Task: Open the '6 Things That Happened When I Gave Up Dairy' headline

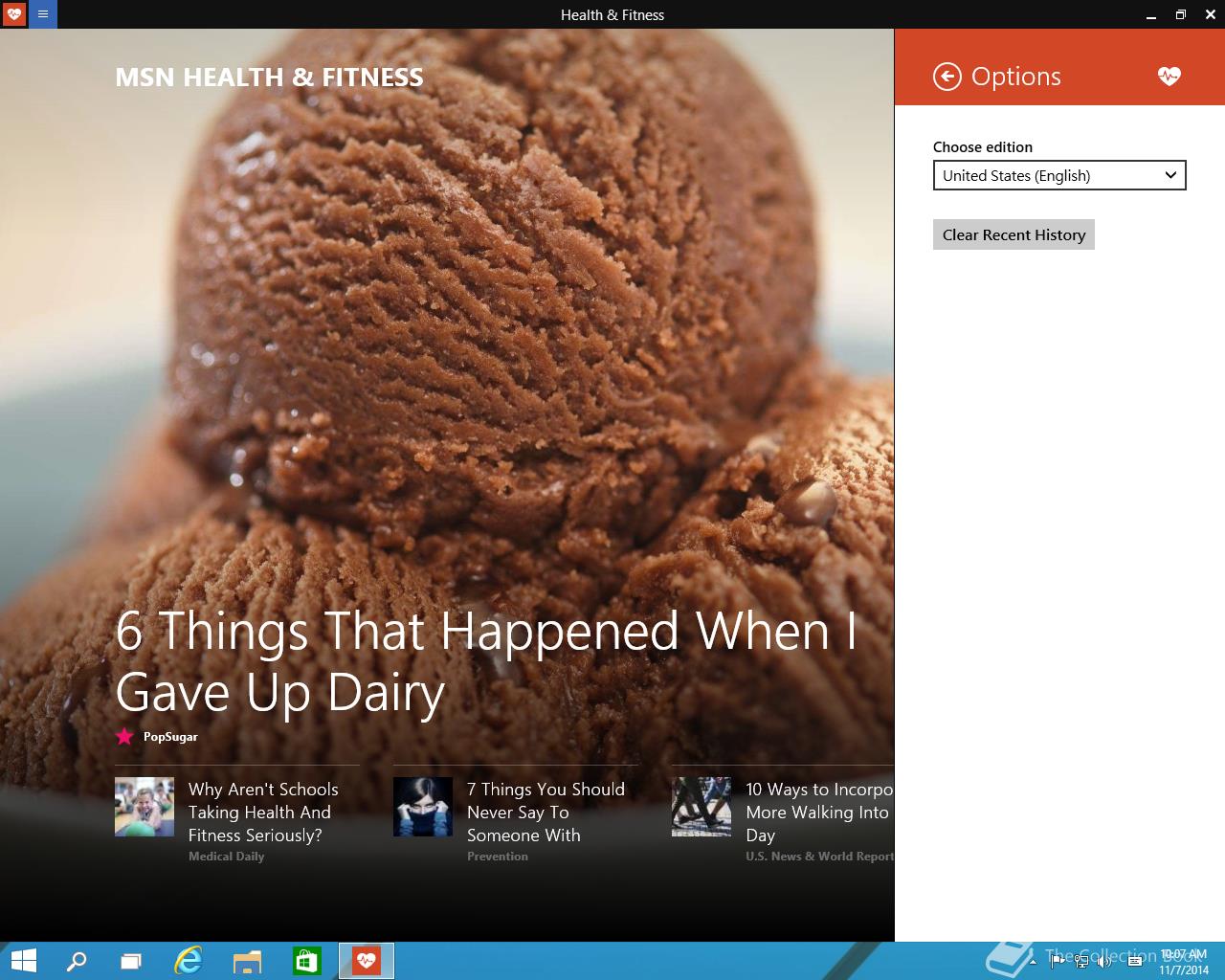Action: [485, 661]
